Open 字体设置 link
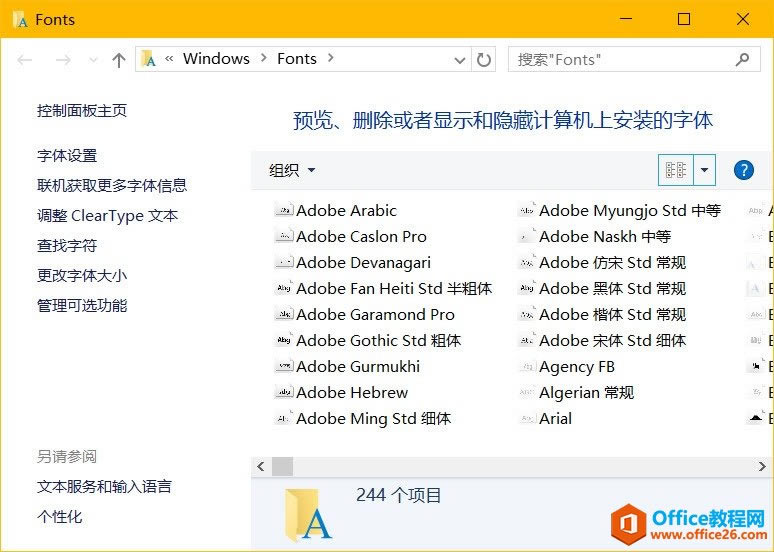The height and width of the screenshot is (552, 774). (x=67, y=156)
